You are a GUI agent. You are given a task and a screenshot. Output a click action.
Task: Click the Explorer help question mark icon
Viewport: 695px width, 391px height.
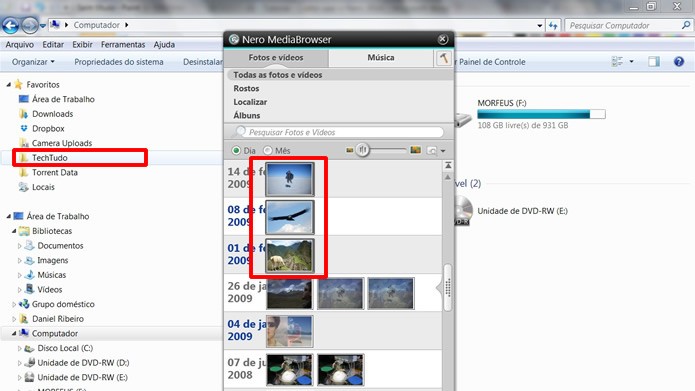coord(679,62)
